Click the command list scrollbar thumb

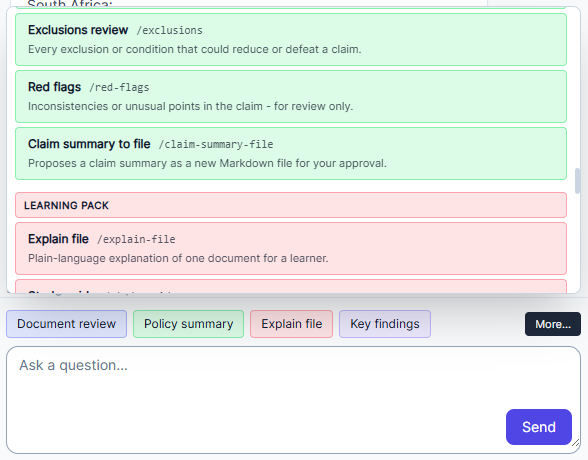tap(578, 181)
